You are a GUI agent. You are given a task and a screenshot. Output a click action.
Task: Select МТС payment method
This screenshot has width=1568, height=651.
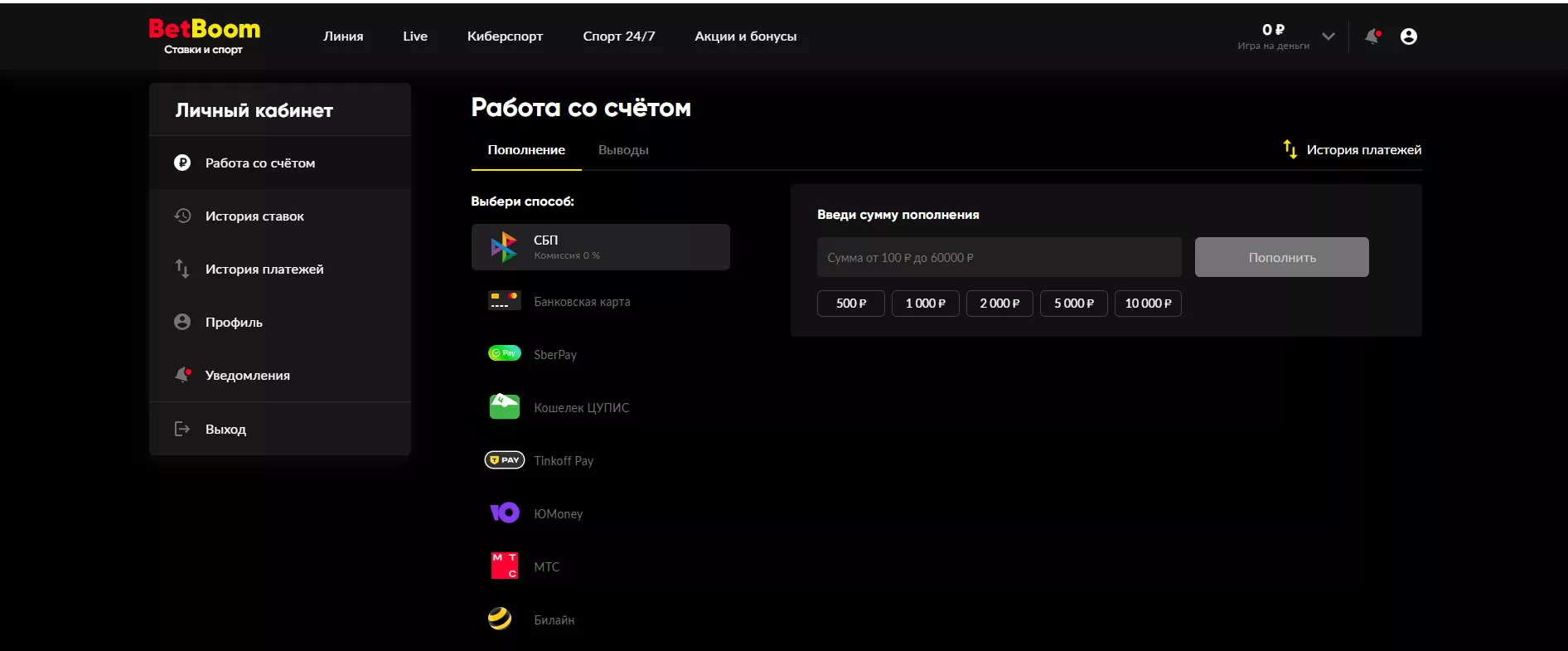pyautogui.click(x=601, y=566)
